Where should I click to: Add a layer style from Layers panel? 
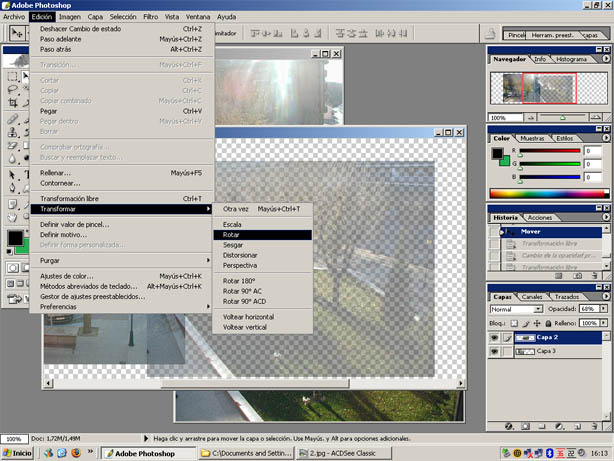509,427
